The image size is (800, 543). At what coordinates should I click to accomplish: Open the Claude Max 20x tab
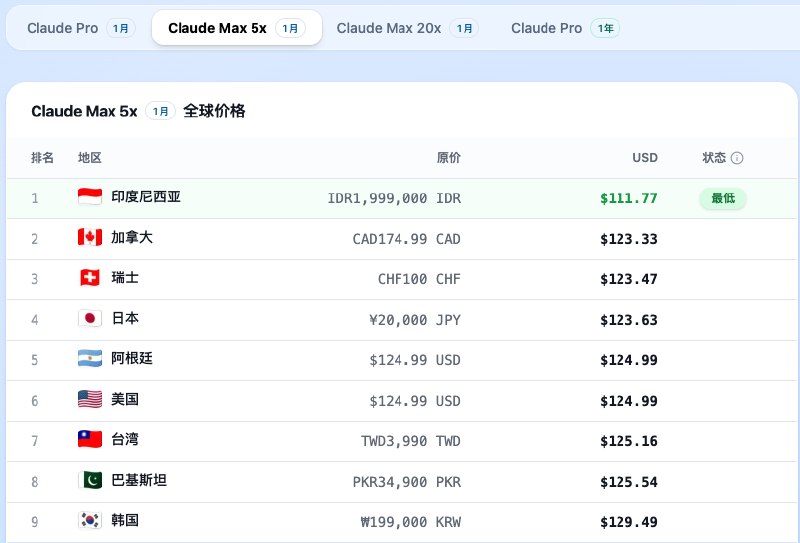407,28
